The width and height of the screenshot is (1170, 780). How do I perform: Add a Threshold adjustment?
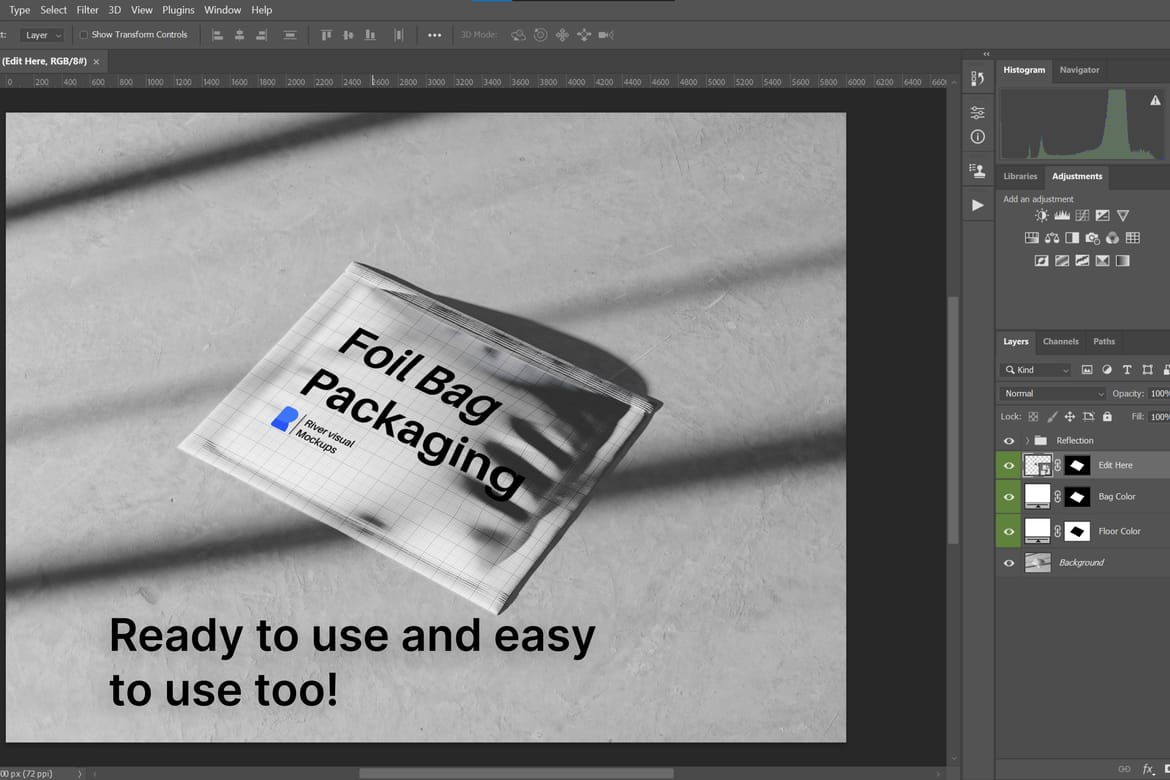coord(1082,260)
